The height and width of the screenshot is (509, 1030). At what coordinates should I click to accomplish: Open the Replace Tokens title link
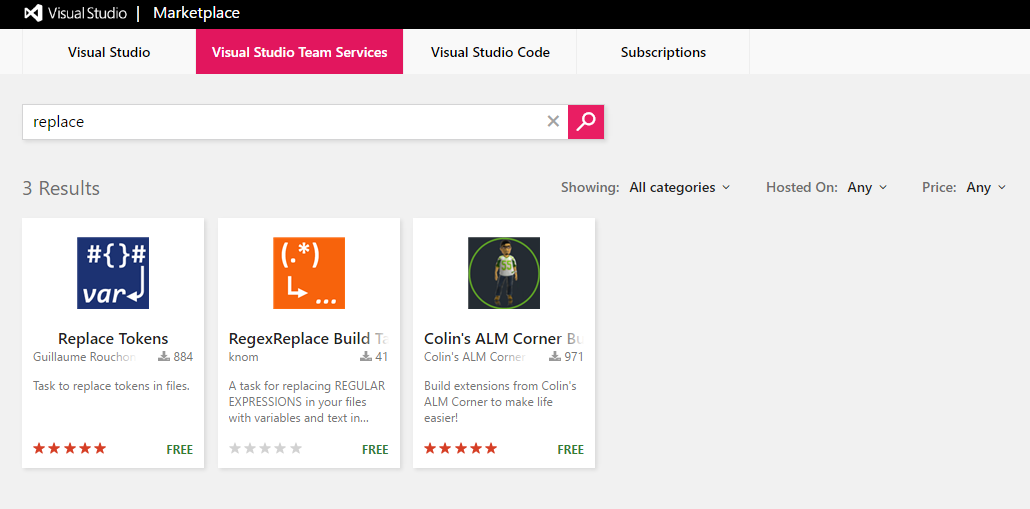113,339
